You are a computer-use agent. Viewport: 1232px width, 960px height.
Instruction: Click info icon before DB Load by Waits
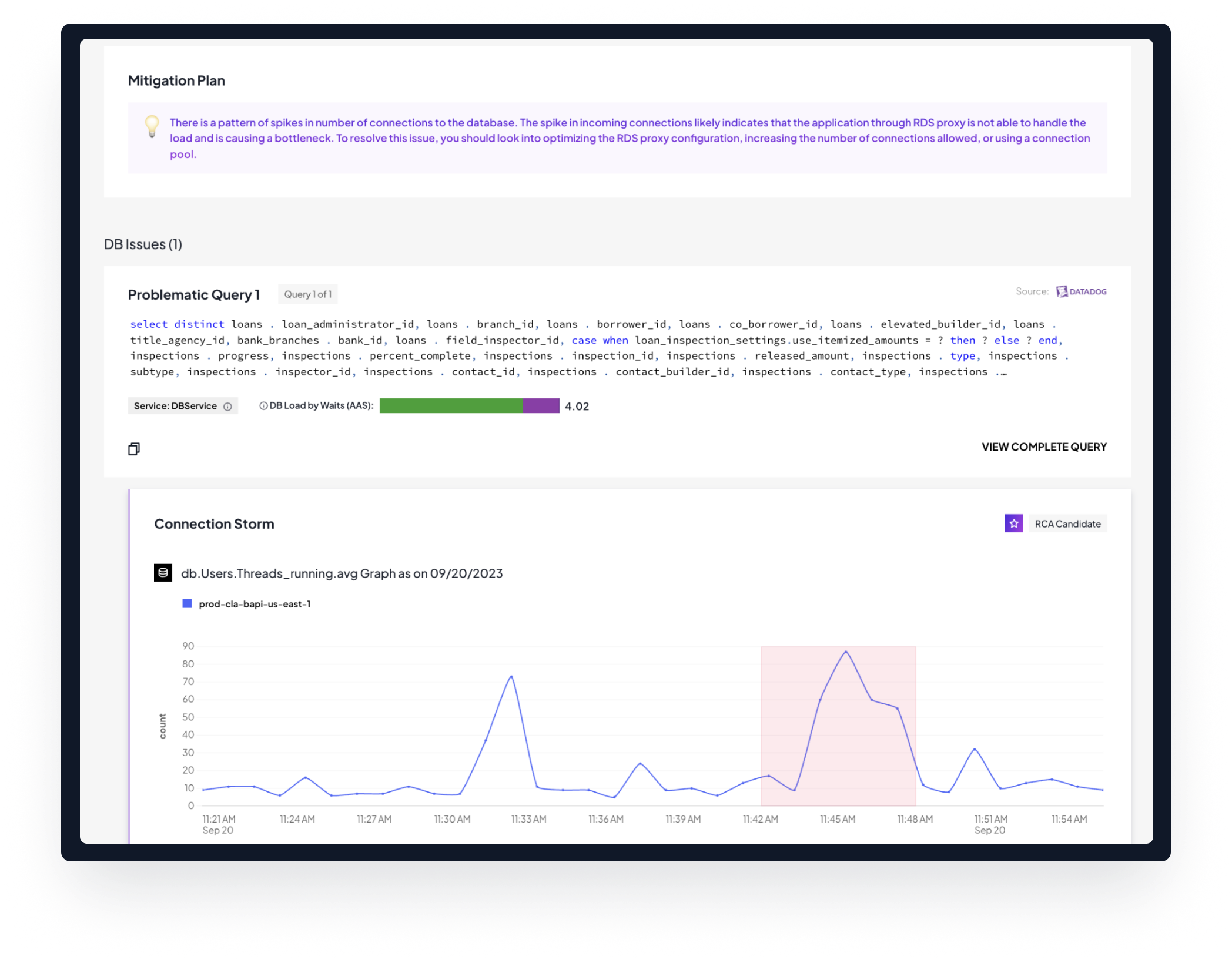pos(263,406)
